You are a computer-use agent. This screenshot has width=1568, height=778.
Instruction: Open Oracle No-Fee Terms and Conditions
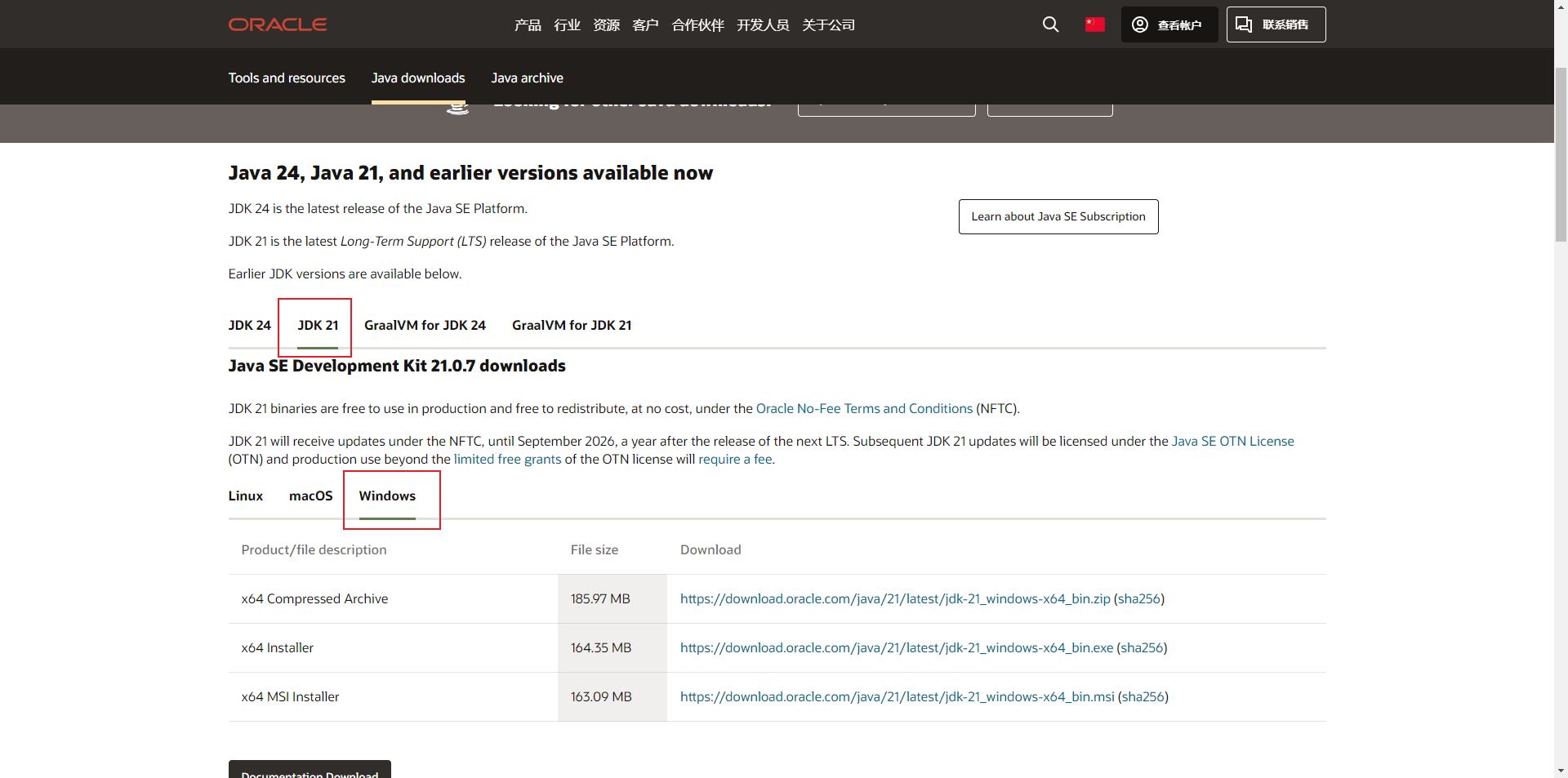pos(863,408)
